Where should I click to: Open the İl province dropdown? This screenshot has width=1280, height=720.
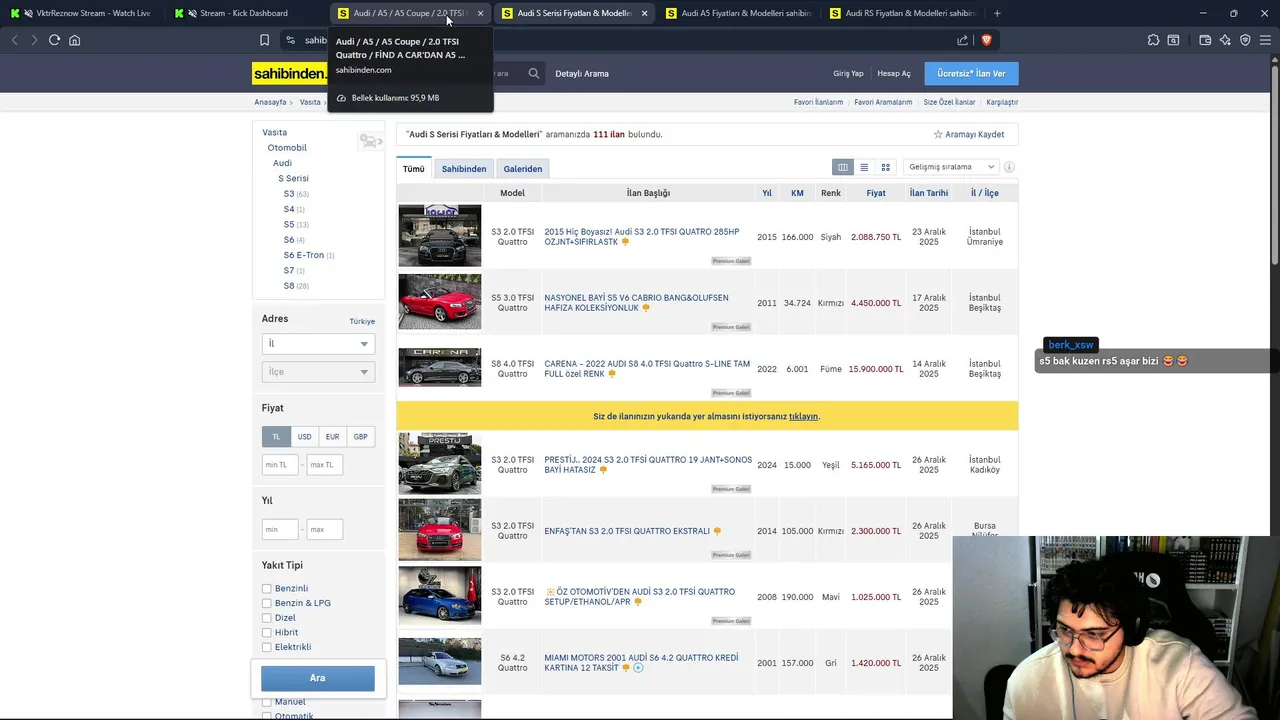318,344
